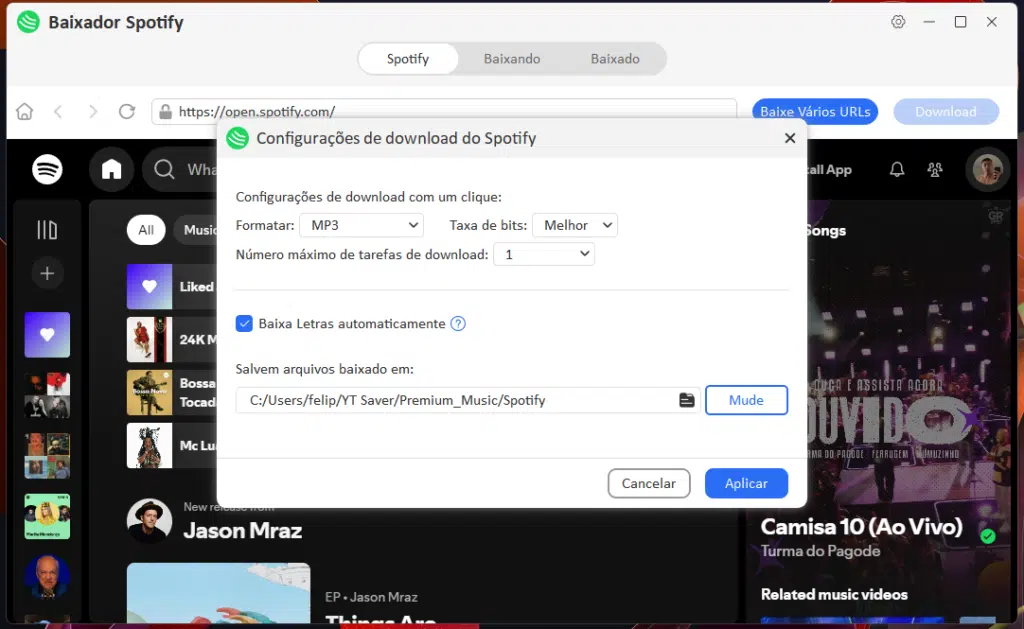Open the app settings gear icon
Image resolution: width=1024 pixels, height=629 pixels.
click(897, 21)
